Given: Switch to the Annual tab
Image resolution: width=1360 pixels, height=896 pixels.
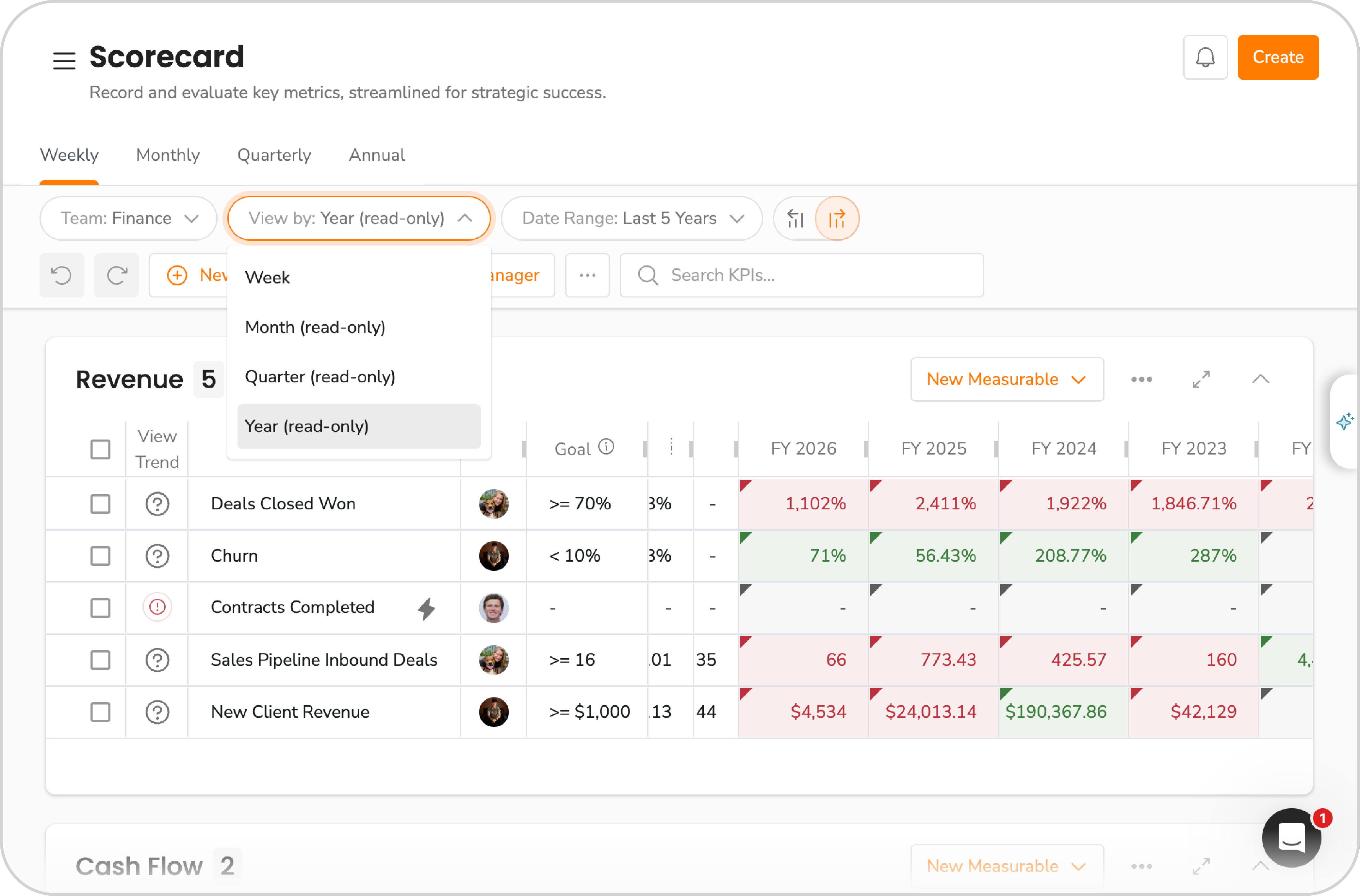Looking at the screenshot, I should pyautogui.click(x=377, y=155).
